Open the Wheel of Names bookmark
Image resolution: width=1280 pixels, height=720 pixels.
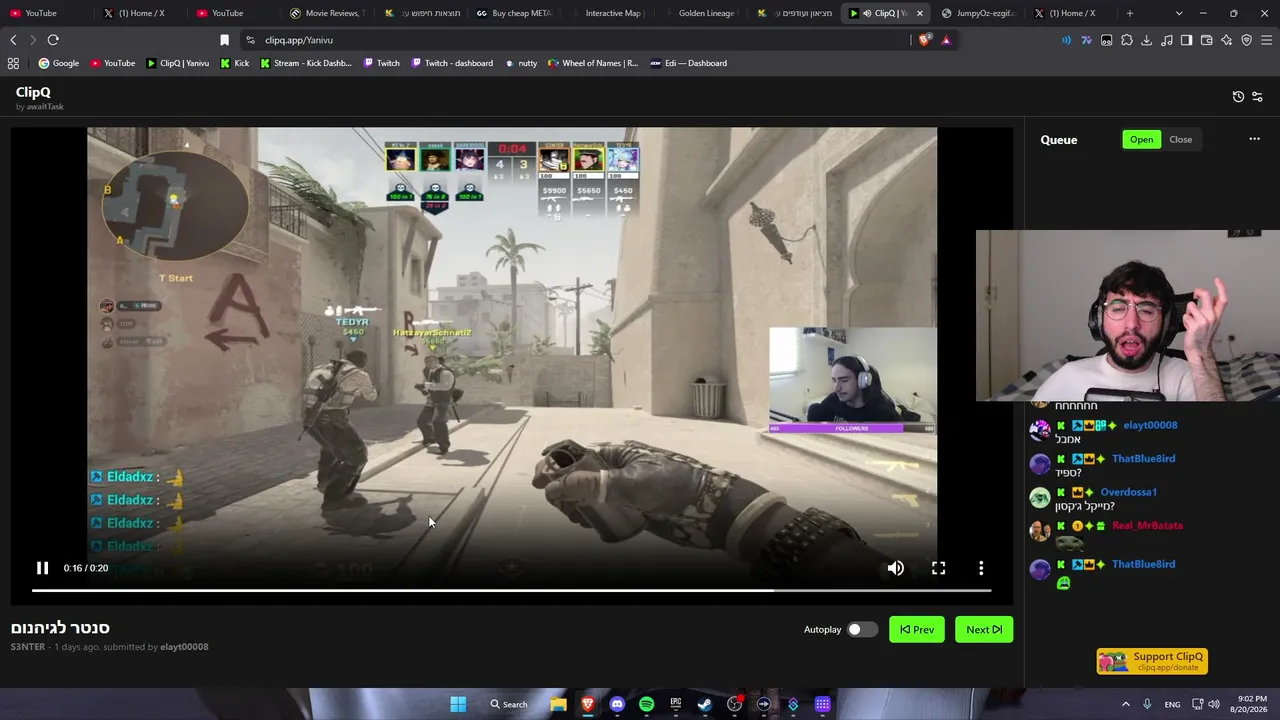[592, 63]
